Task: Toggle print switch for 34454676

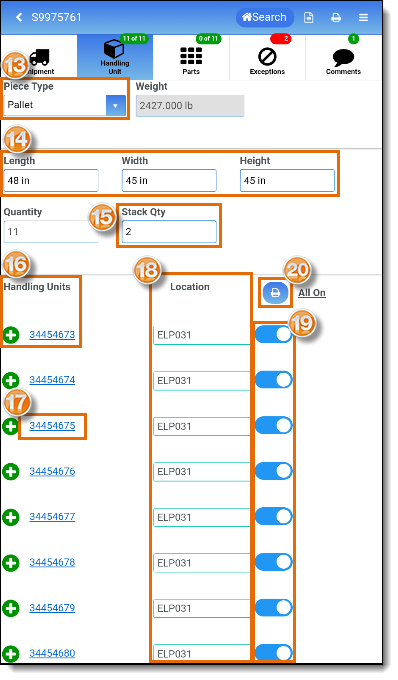Action: coord(274,471)
